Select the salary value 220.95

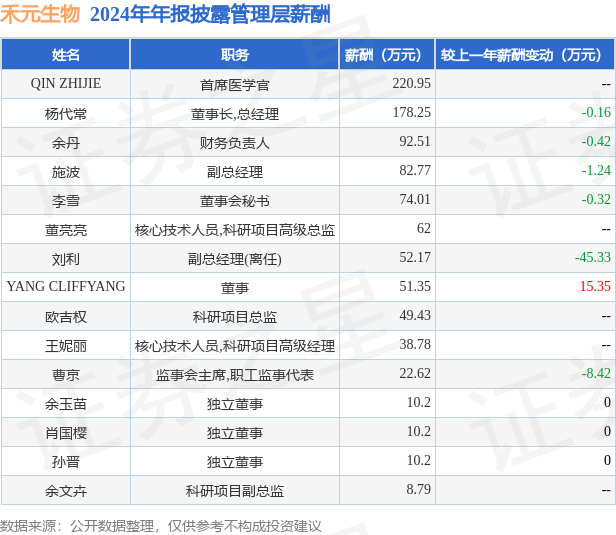tap(411, 83)
